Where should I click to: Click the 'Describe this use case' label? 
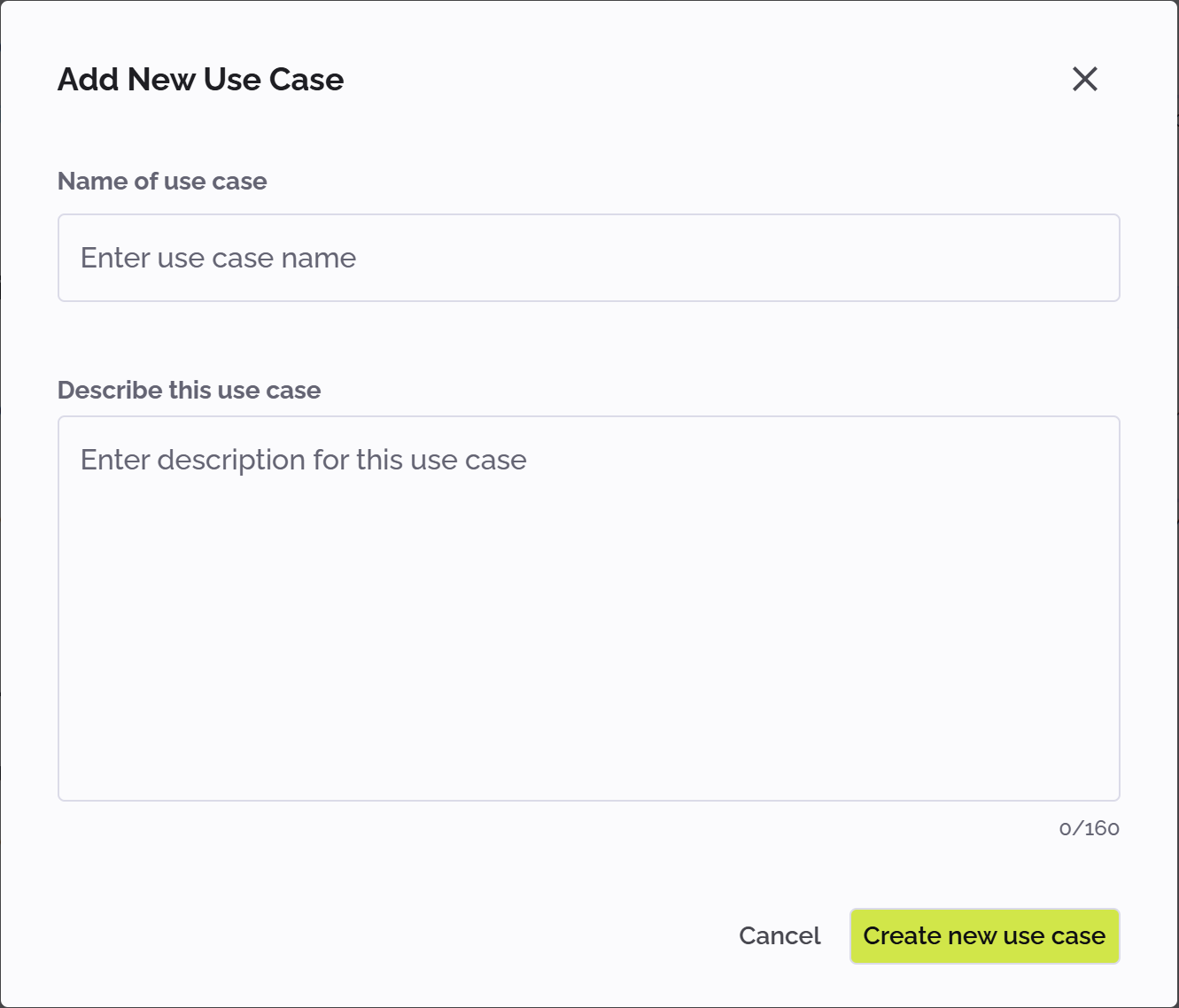[189, 390]
